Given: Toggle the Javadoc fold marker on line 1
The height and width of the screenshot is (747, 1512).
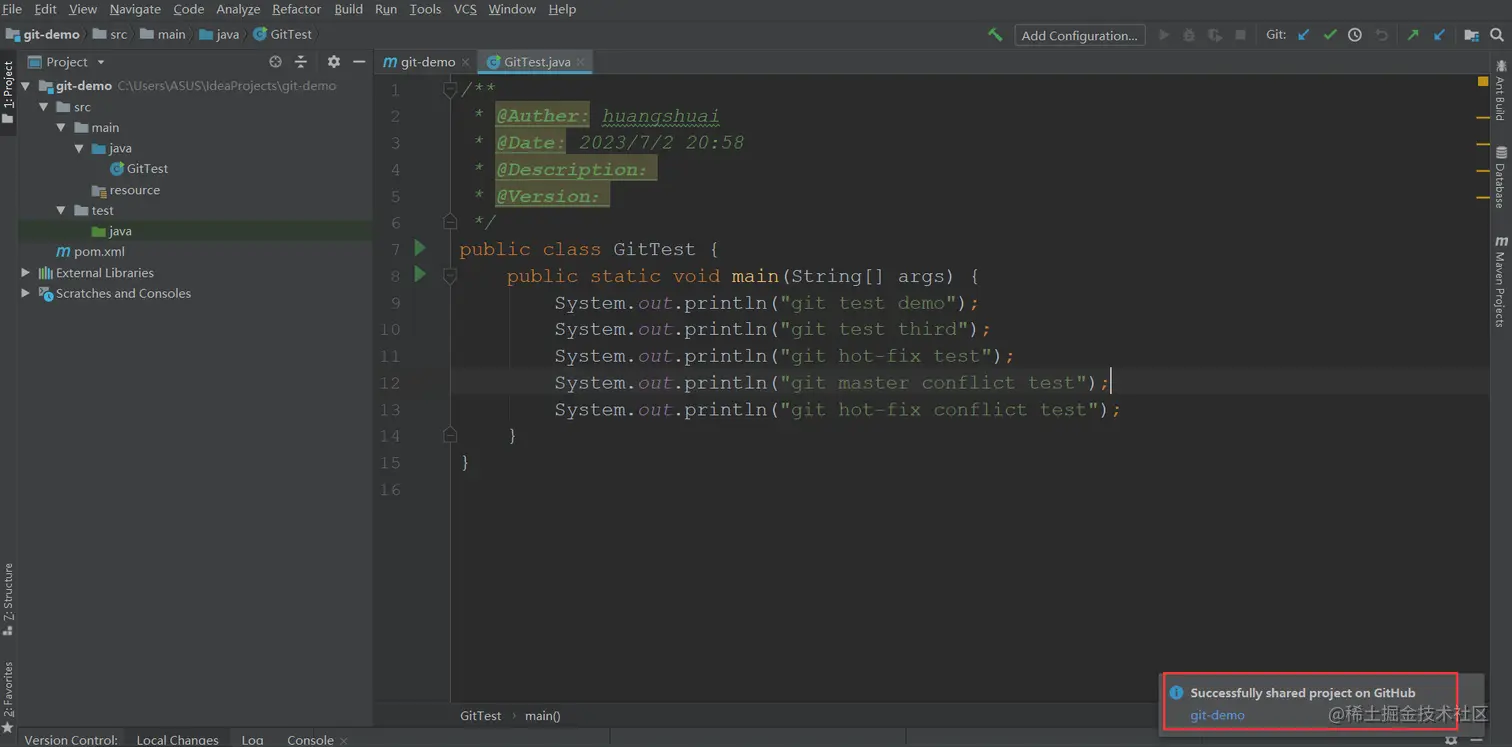Looking at the screenshot, I should [450, 90].
